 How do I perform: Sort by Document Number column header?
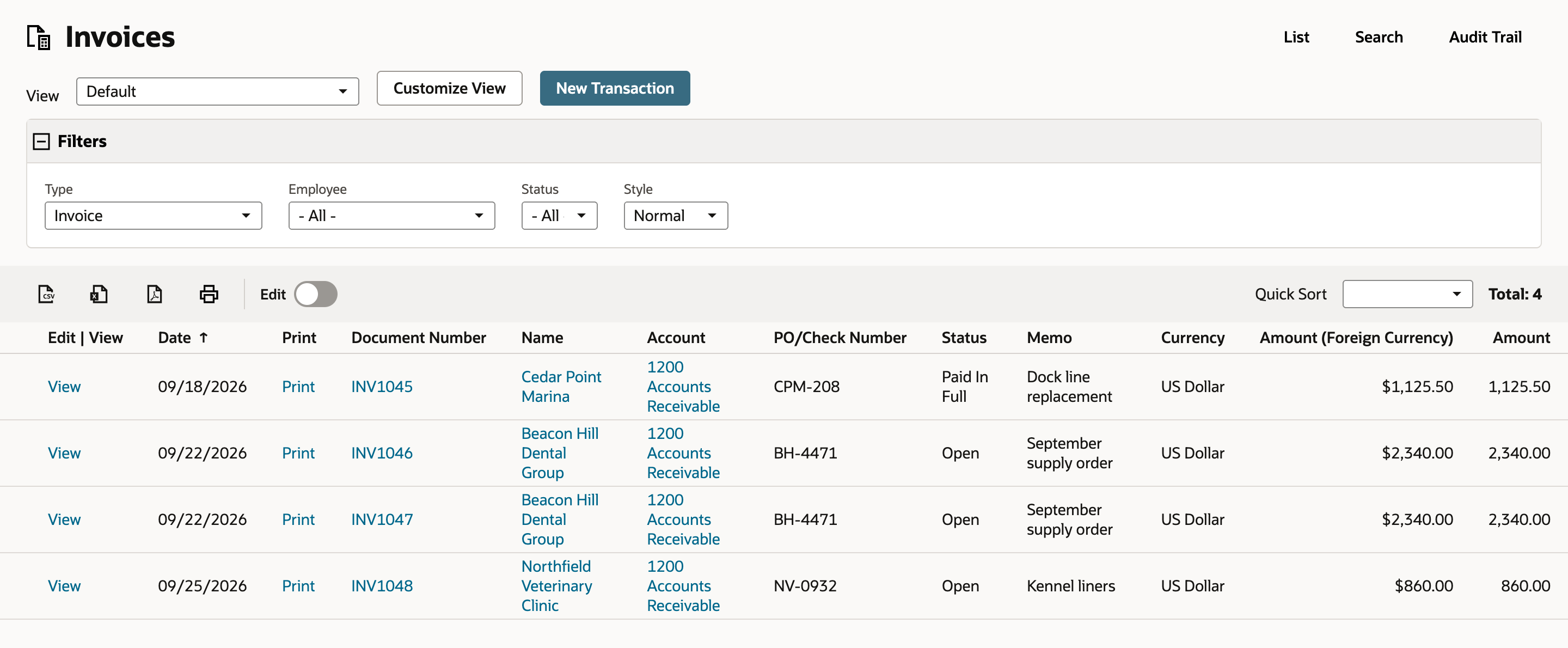(x=418, y=338)
